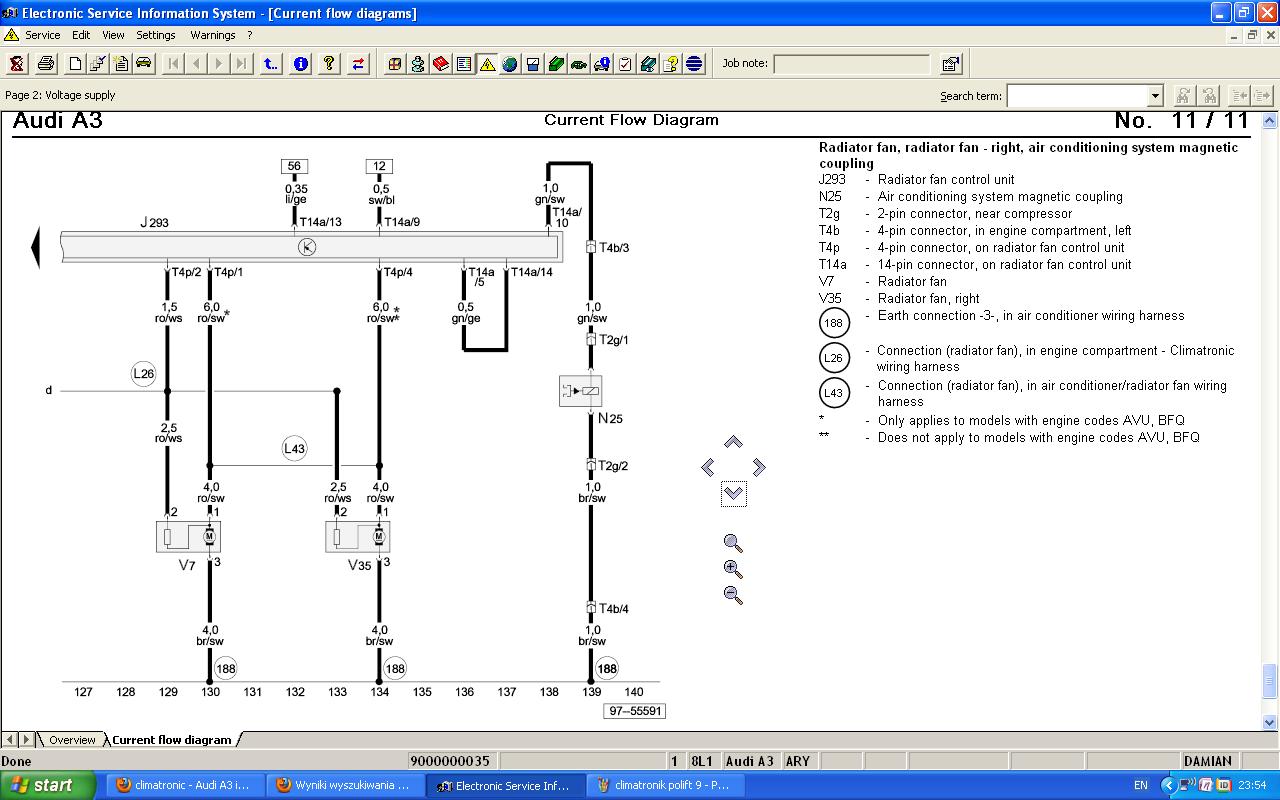Click the blue striped sphere icon
The image size is (1280, 800).
click(x=694, y=64)
